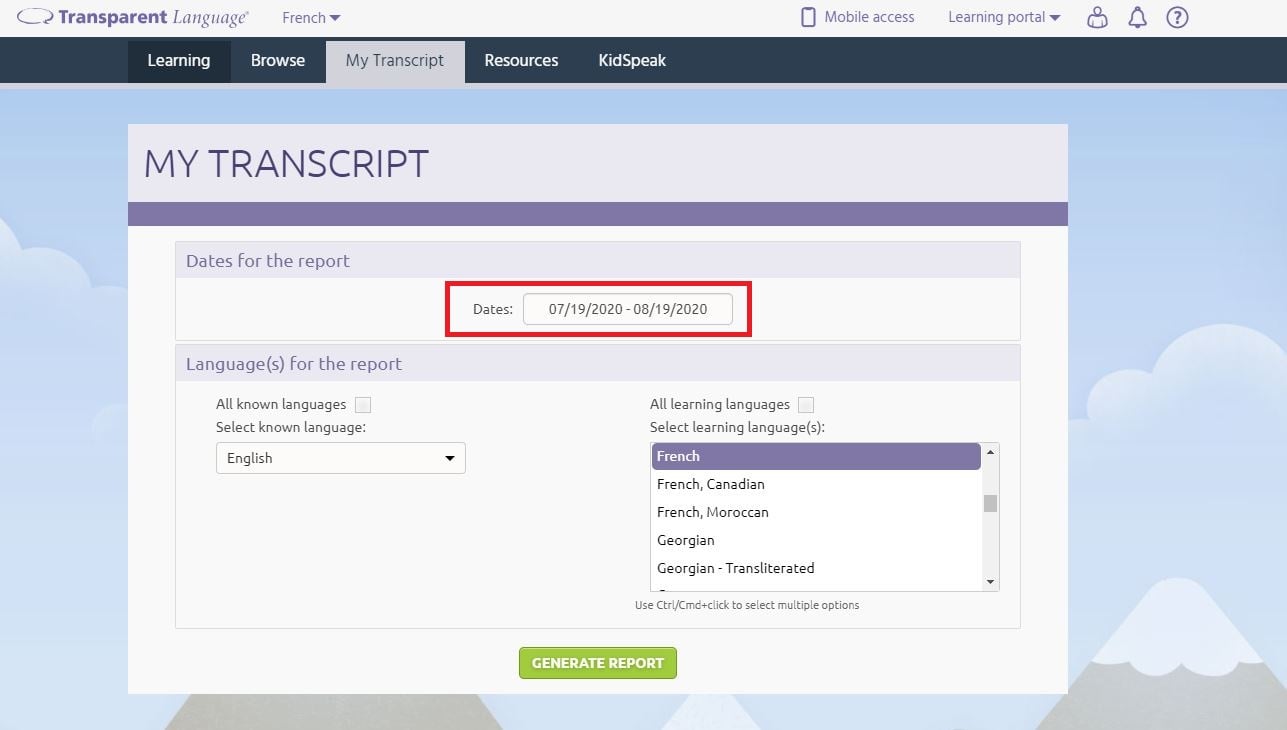Image resolution: width=1287 pixels, height=730 pixels.
Task: Open the Learning portal dropdown
Action: point(1003,17)
